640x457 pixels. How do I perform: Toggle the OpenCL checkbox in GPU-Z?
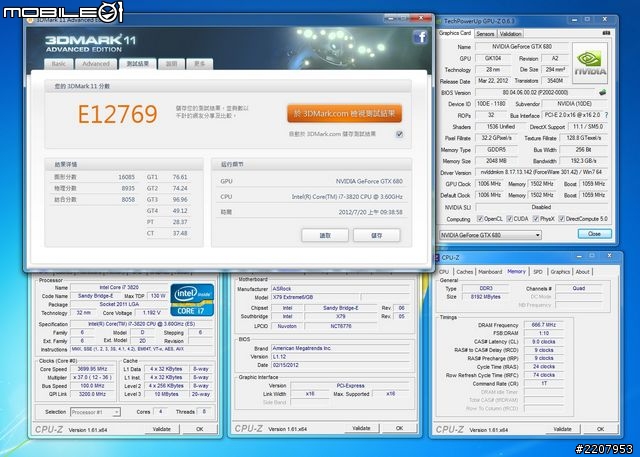point(480,219)
